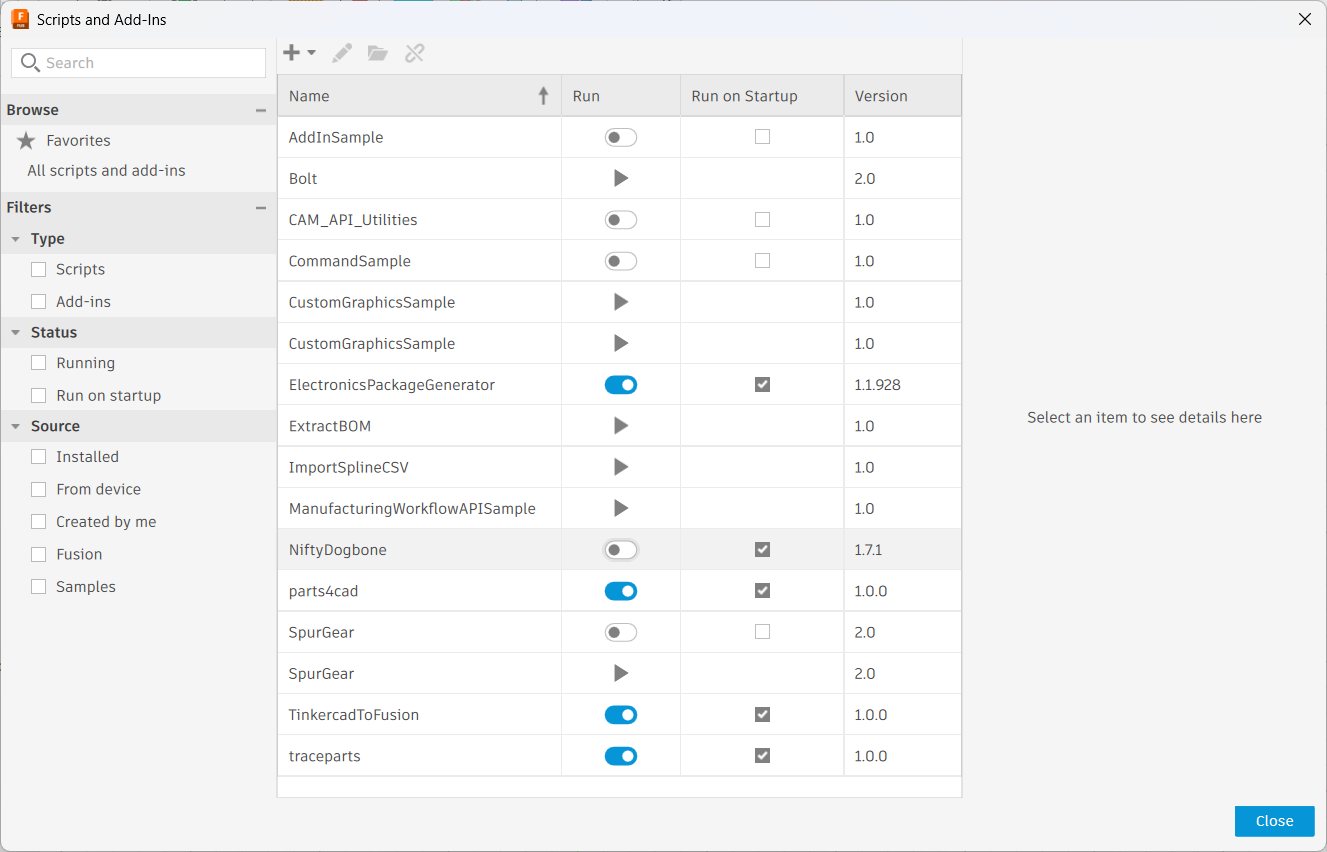Image resolution: width=1327 pixels, height=852 pixels.
Task: Select the pencil icon to edit a script
Action: coord(341,52)
